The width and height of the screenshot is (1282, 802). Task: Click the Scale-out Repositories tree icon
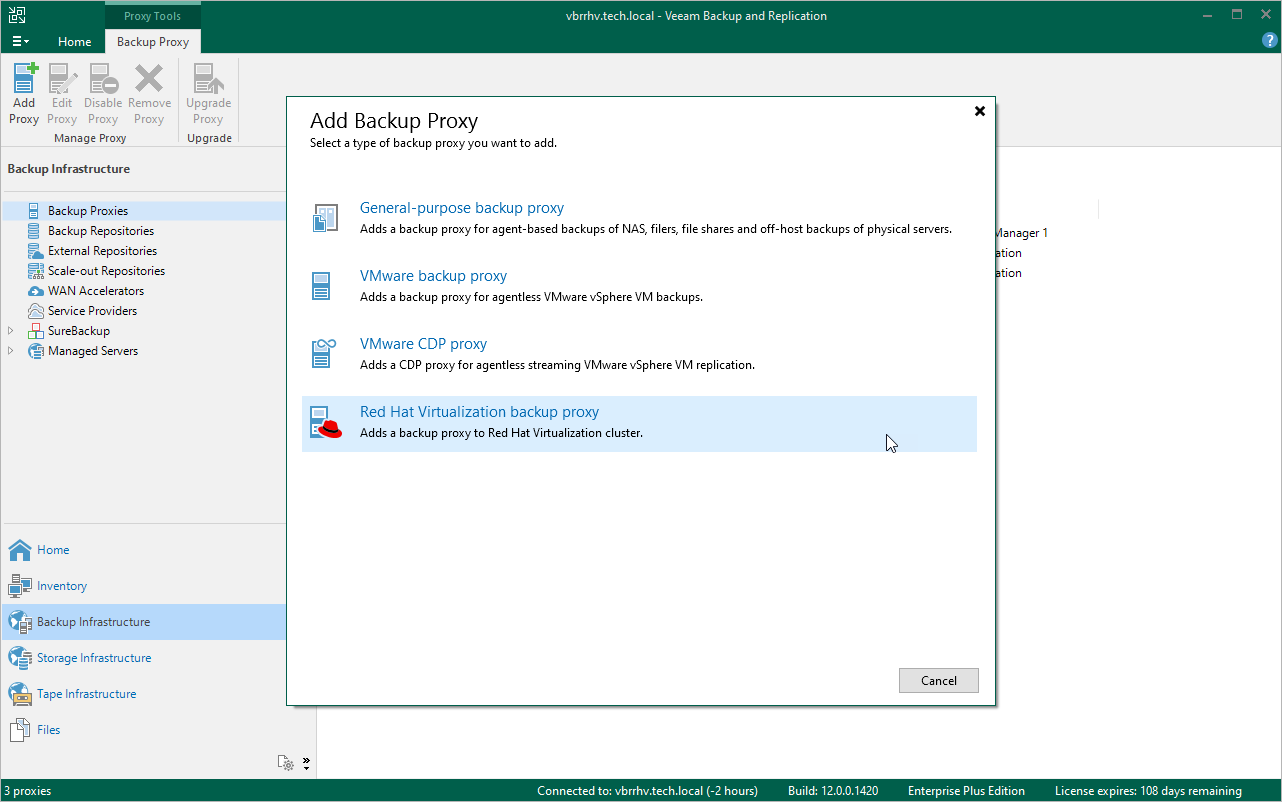(x=34, y=271)
